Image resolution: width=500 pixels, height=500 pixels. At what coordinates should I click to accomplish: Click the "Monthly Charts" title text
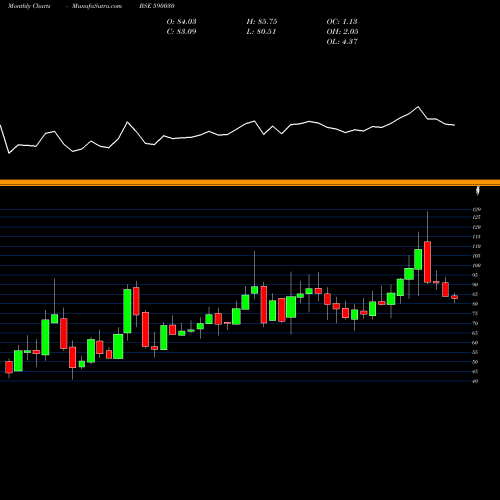[29, 6]
